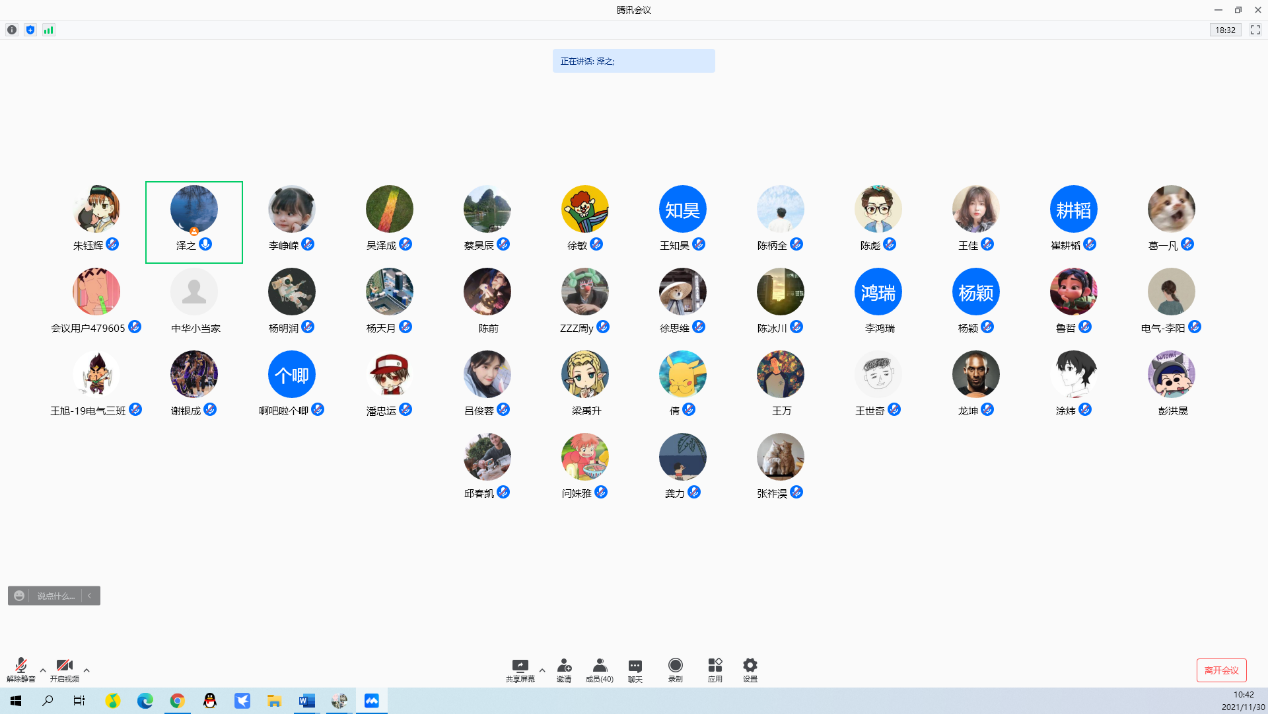The image size is (1268, 714).
Task: Open the invite (邀请) option
Action: tap(564, 669)
